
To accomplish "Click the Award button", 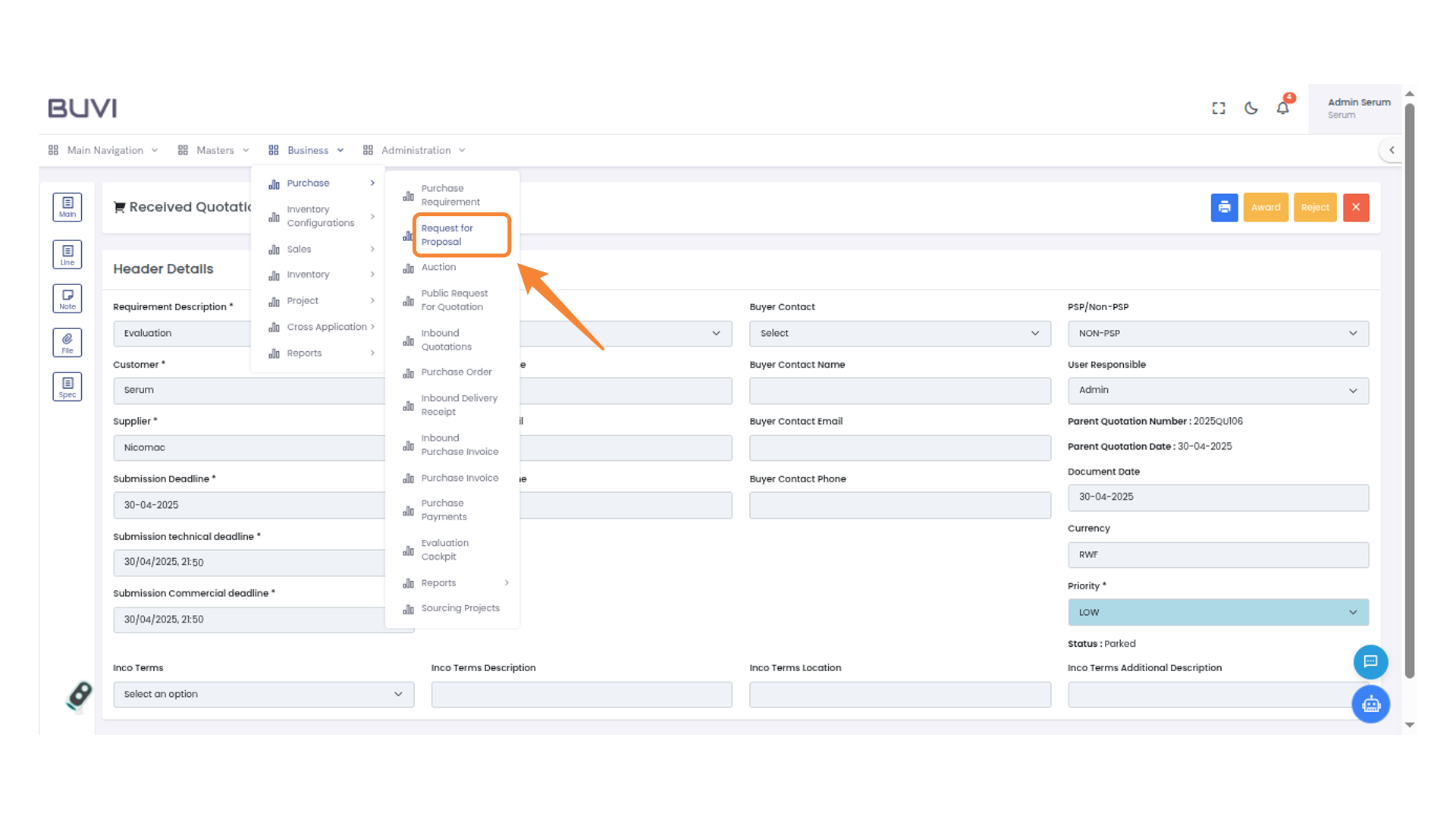I will coord(1266,207).
